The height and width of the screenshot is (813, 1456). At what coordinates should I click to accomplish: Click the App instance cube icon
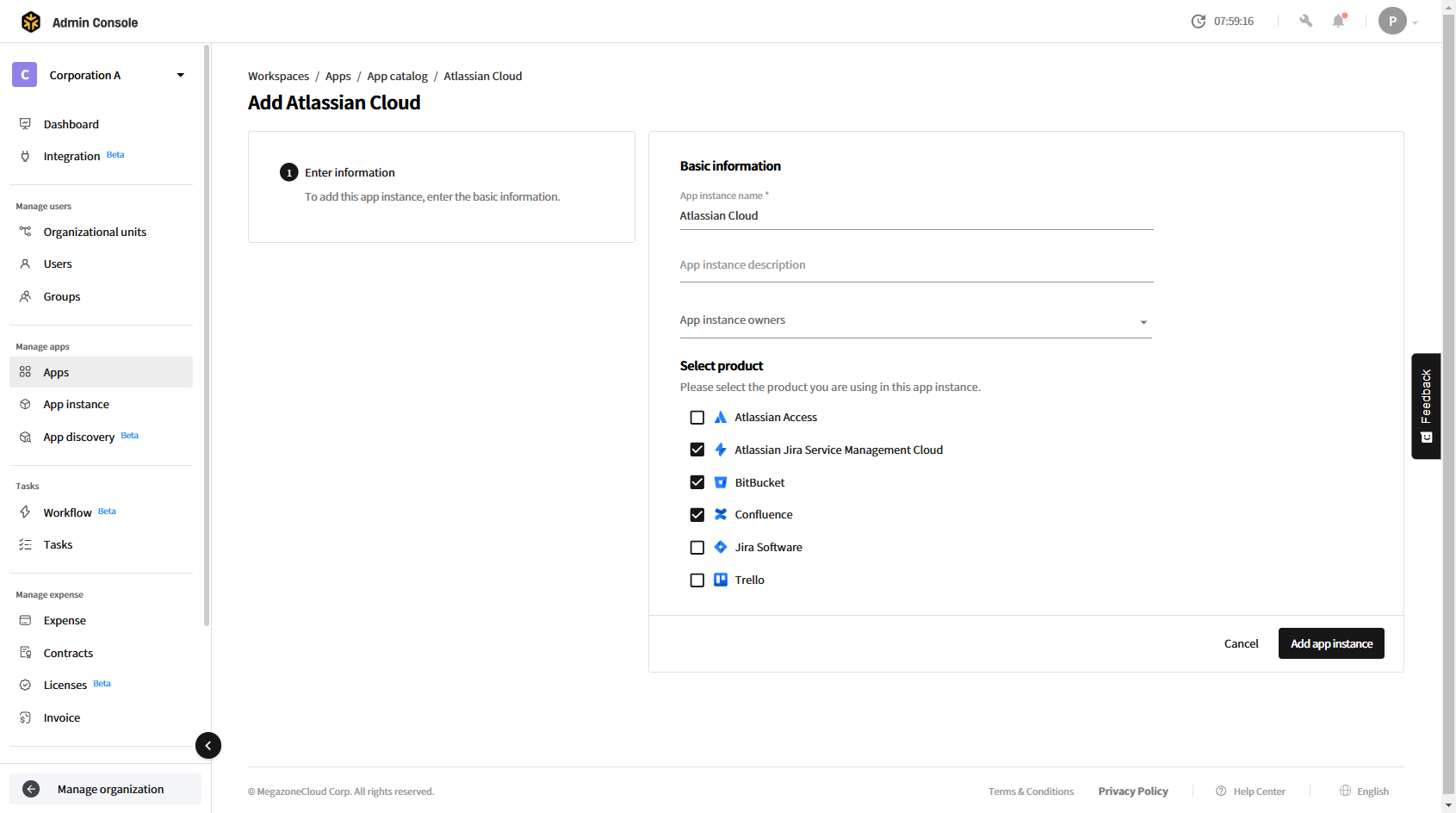coord(25,404)
